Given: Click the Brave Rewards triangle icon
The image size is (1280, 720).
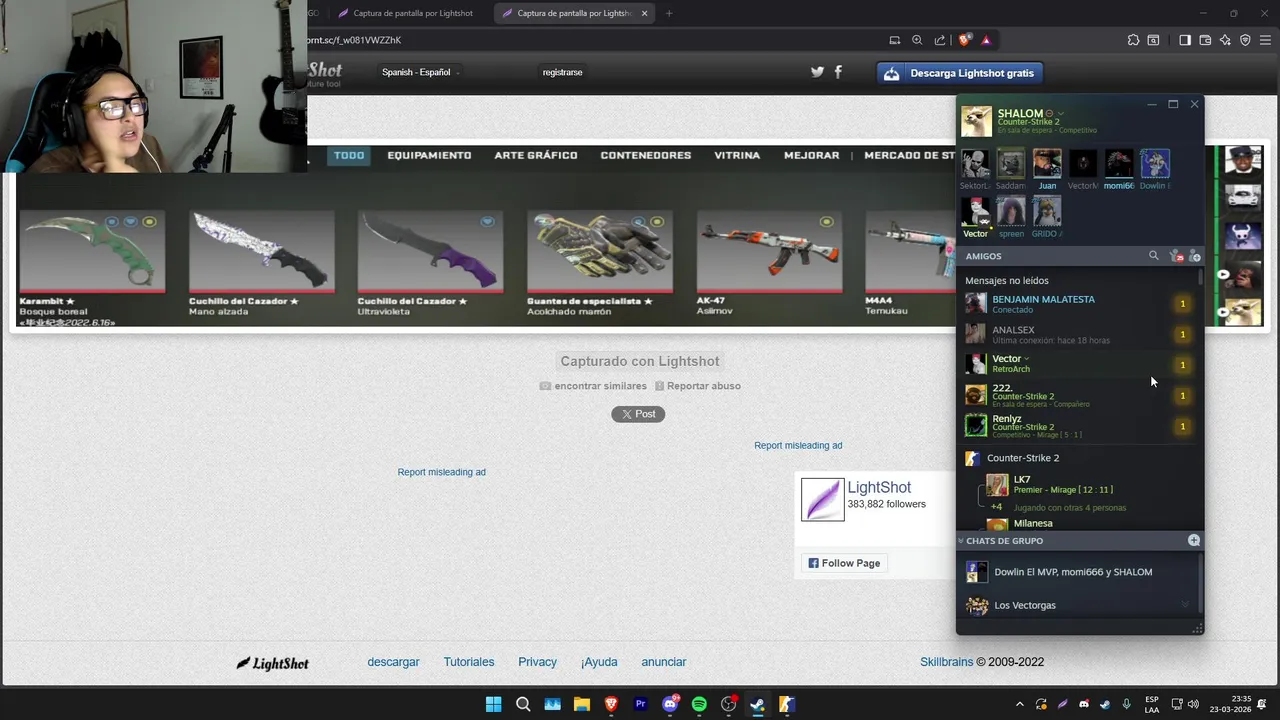Looking at the screenshot, I should pyautogui.click(x=986, y=40).
